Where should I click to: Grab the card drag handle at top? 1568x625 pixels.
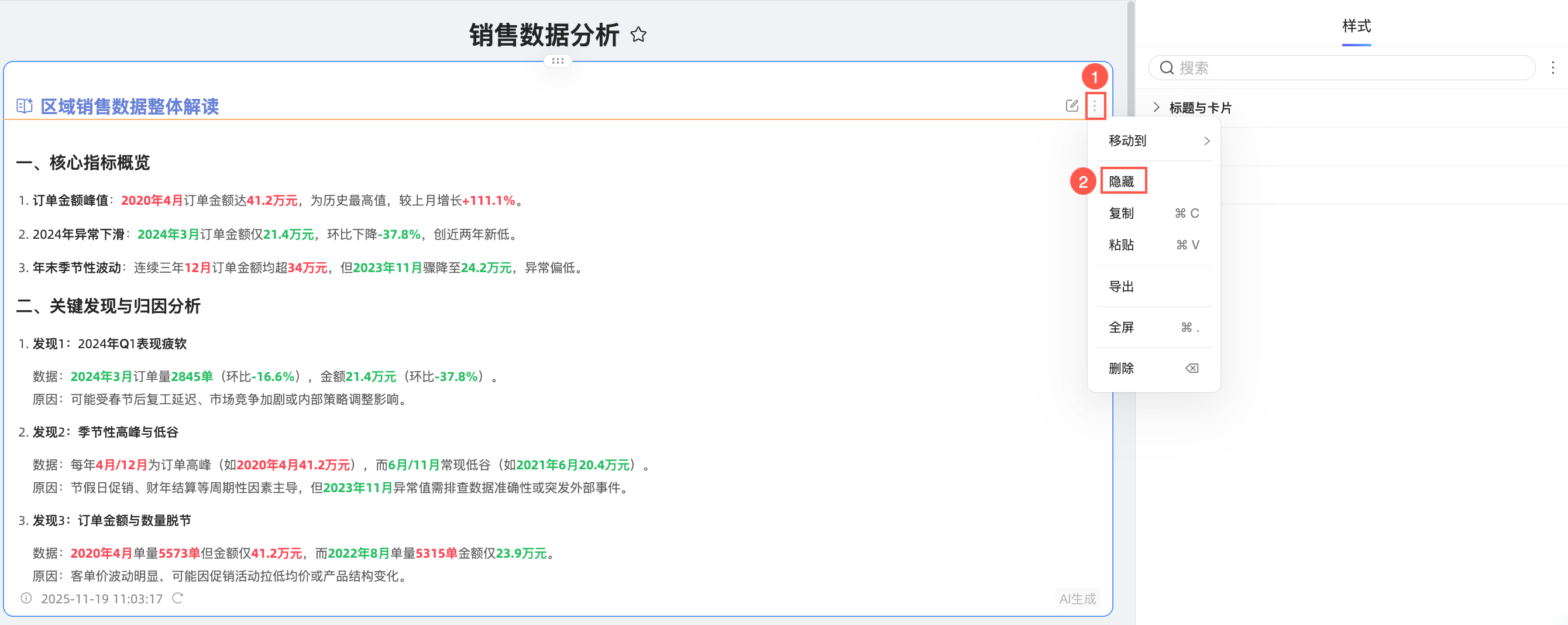pyautogui.click(x=558, y=61)
